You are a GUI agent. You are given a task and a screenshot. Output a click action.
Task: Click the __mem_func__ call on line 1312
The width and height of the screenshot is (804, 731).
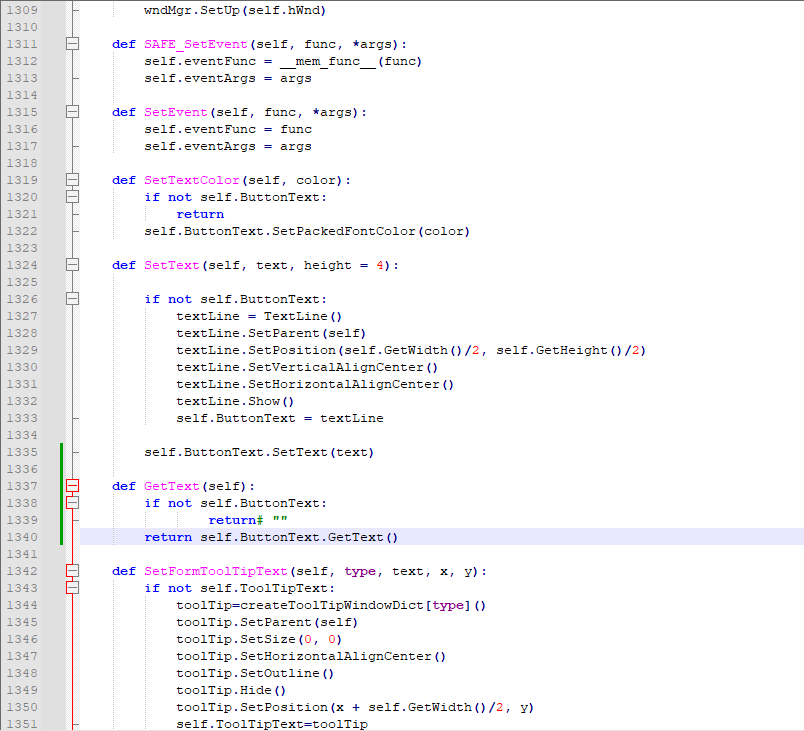(x=328, y=62)
